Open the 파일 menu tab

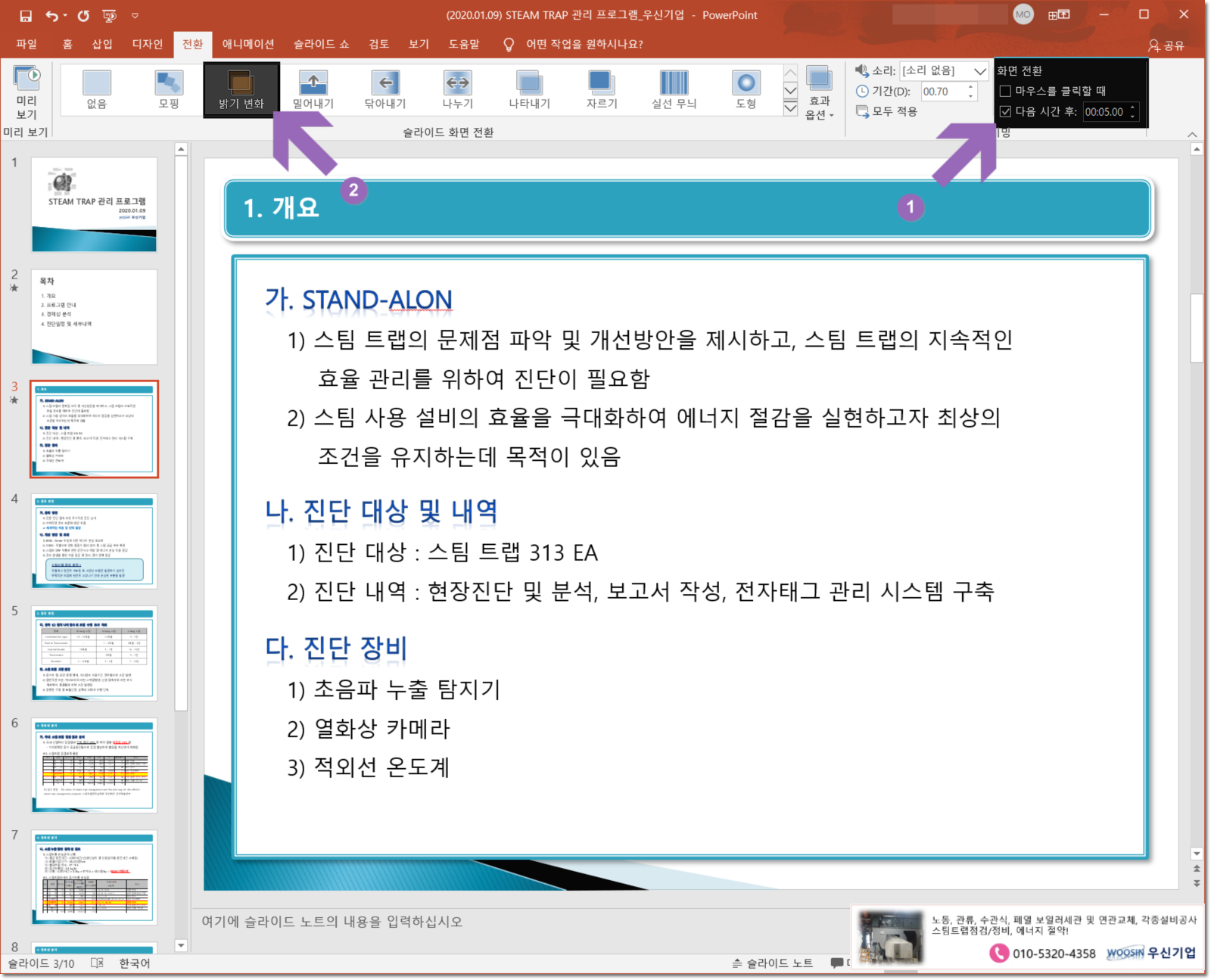26,44
